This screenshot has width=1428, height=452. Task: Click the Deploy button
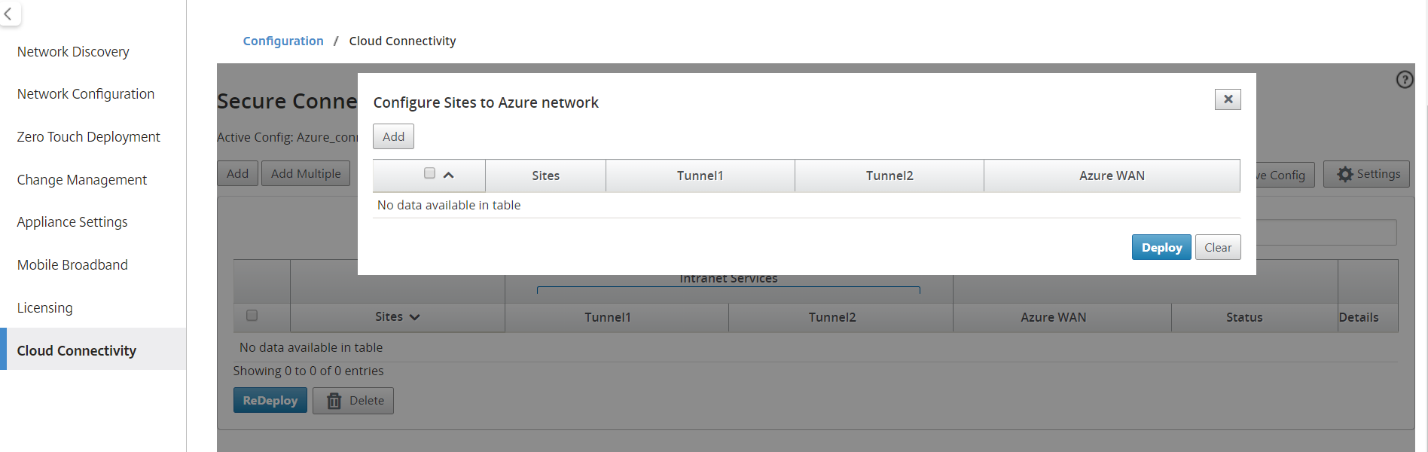click(1161, 247)
